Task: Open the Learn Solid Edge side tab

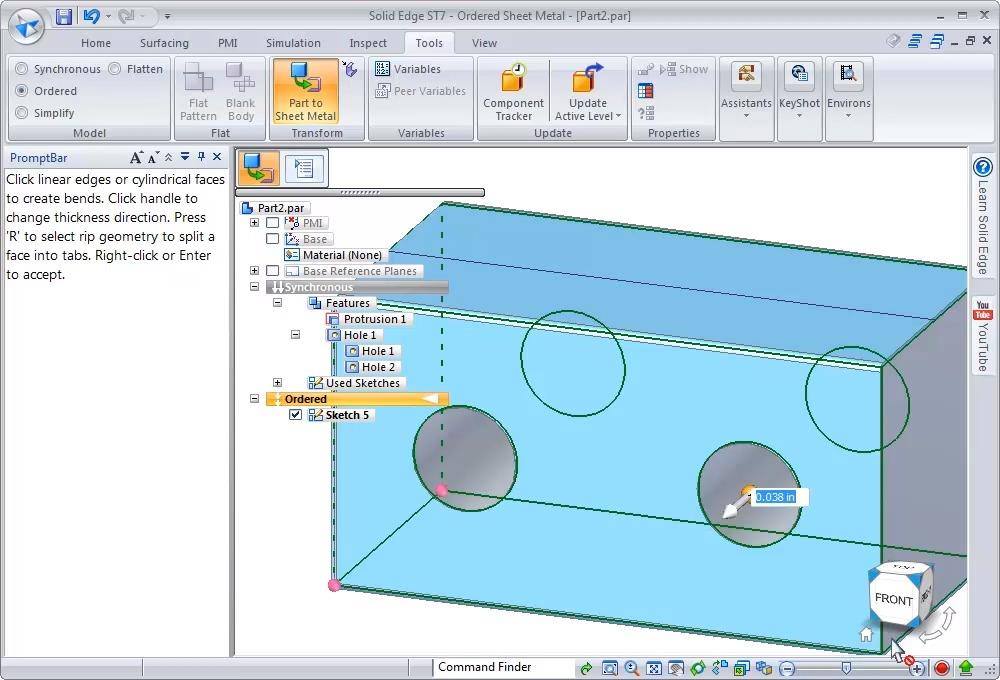Action: coord(983,216)
